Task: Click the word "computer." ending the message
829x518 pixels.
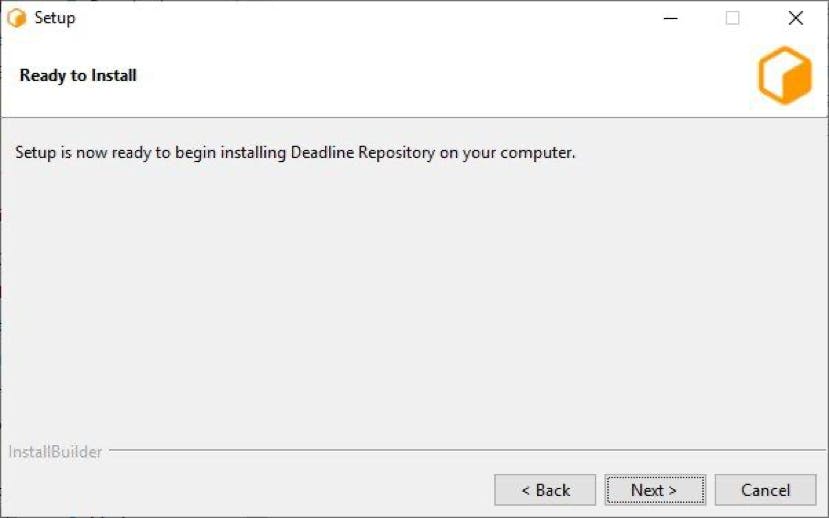Action: 538,153
